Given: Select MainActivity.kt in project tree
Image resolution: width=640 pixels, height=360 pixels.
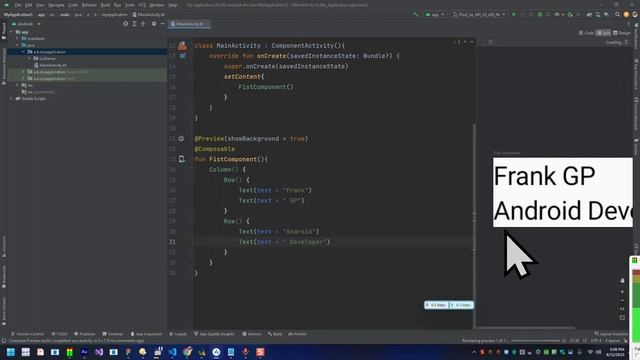Looking at the screenshot, I should pos(50,65).
